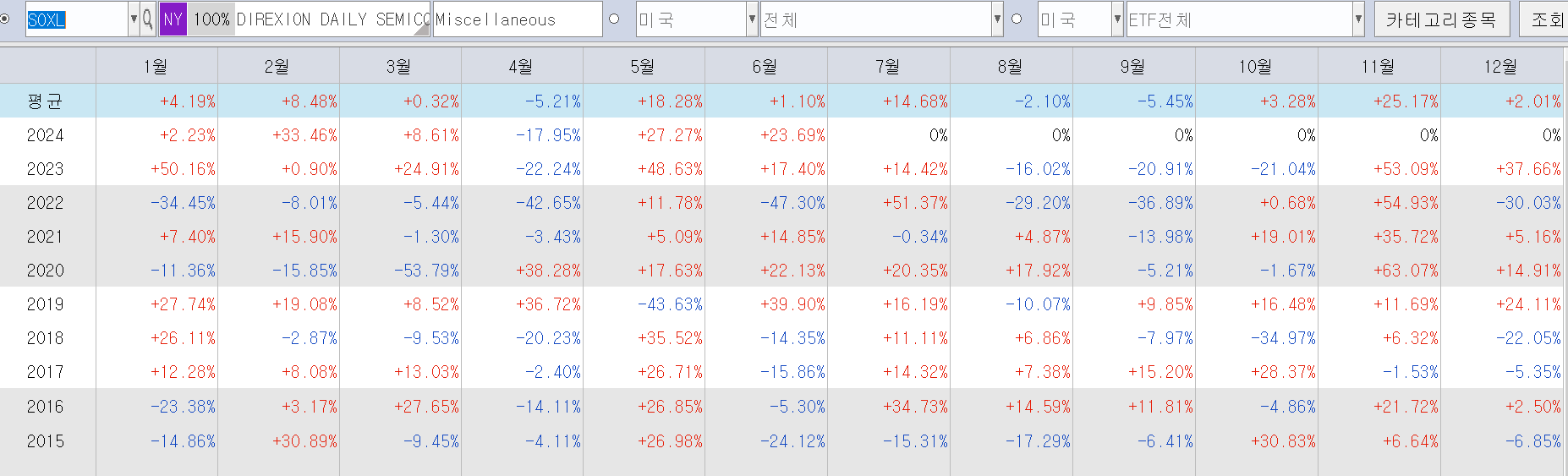Select the 2024 row label
The image size is (1568, 476).
[46, 135]
